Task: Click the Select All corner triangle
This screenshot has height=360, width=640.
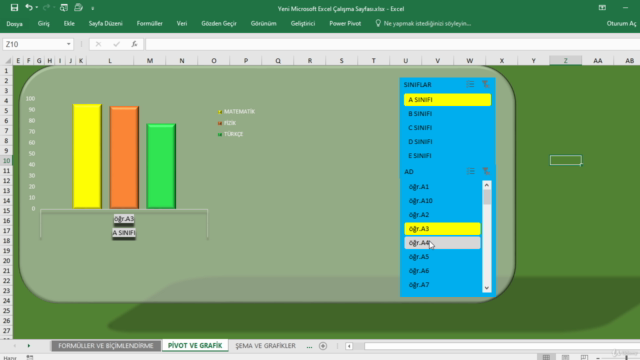Action: click(7, 60)
